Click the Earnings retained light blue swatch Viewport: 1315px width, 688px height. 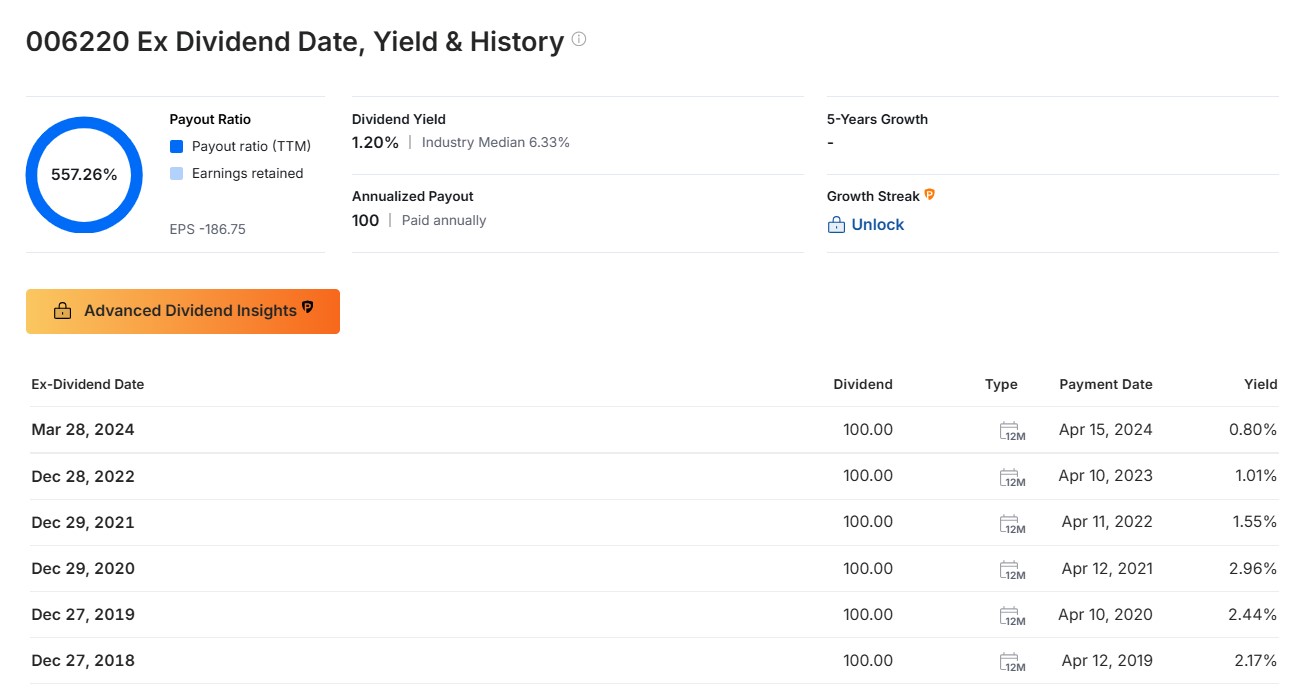(176, 173)
